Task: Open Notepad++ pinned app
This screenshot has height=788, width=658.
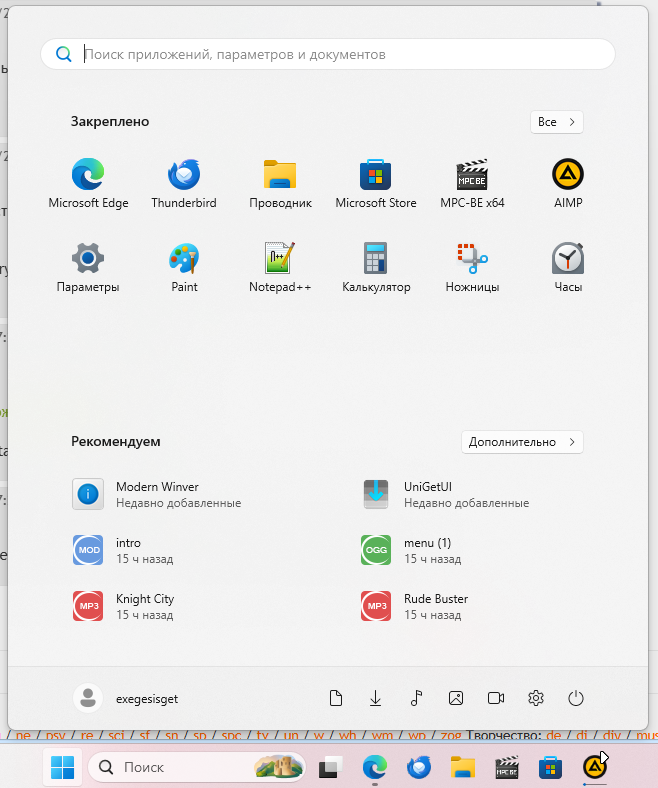Action: click(280, 267)
